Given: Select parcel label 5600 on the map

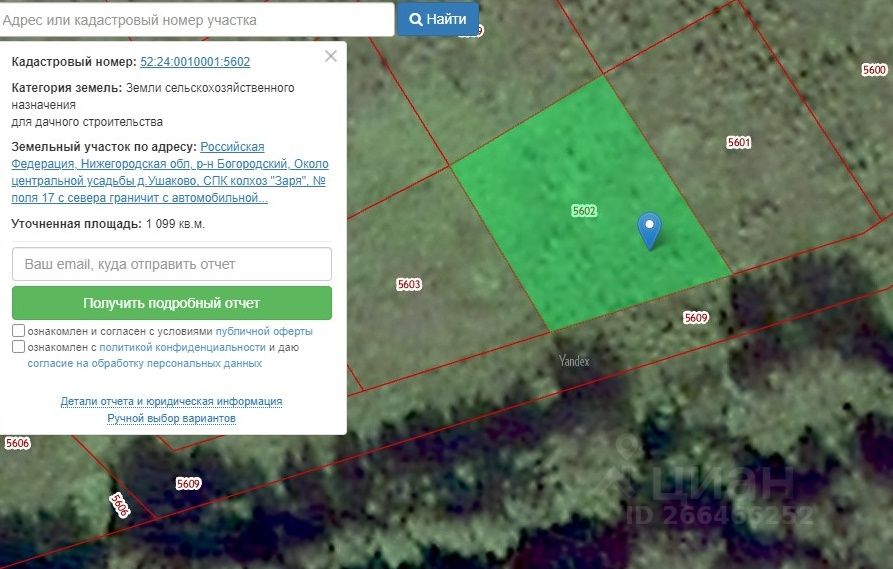Looking at the screenshot, I should 874,69.
